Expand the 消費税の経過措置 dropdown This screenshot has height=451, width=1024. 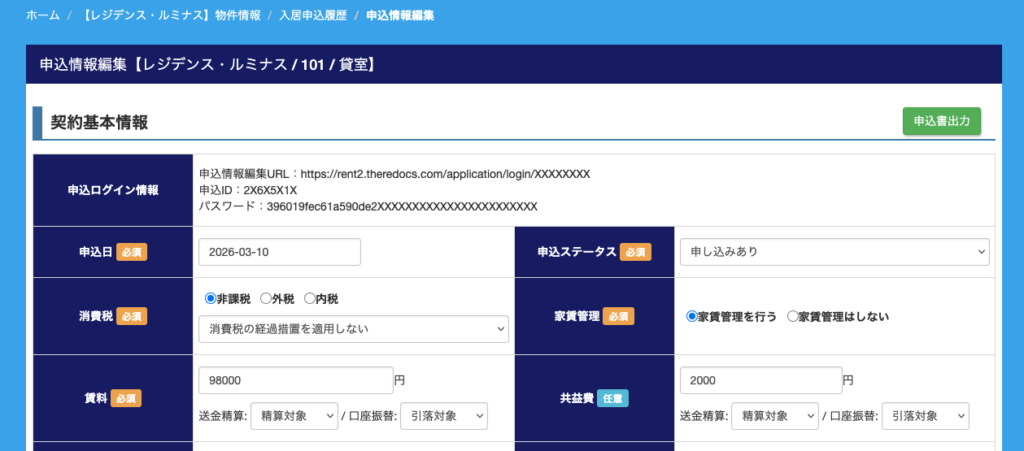click(x=353, y=329)
